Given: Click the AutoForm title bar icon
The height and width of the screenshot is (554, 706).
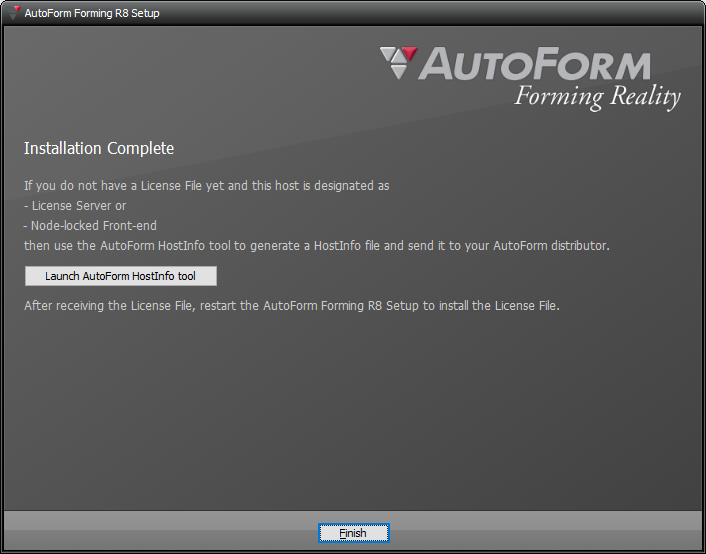Looking at the screenshot, I should click(15, 13).
